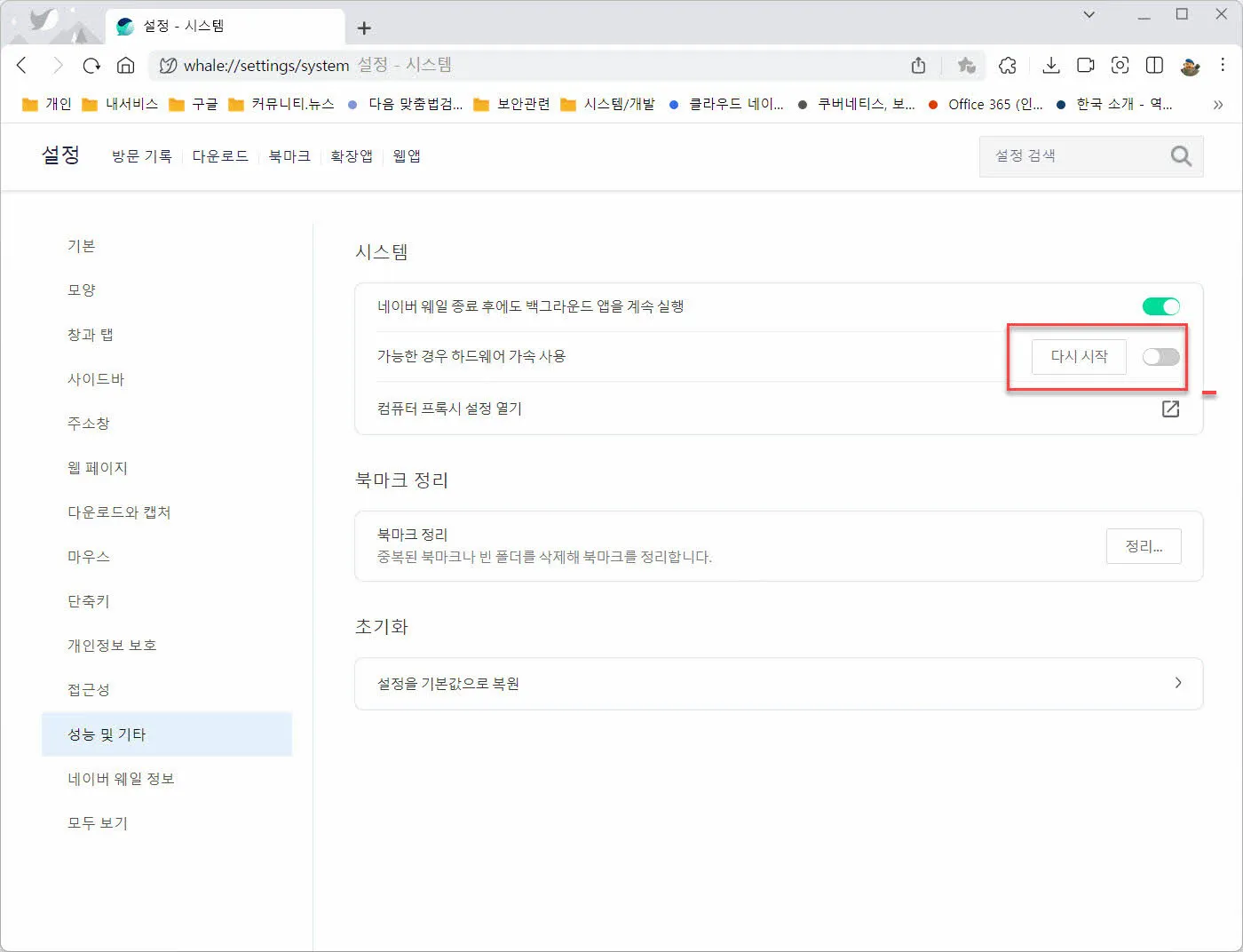
Task: Open the 방문 기록 settings tab
Action: pyautogui.click(x=141, y=156)
